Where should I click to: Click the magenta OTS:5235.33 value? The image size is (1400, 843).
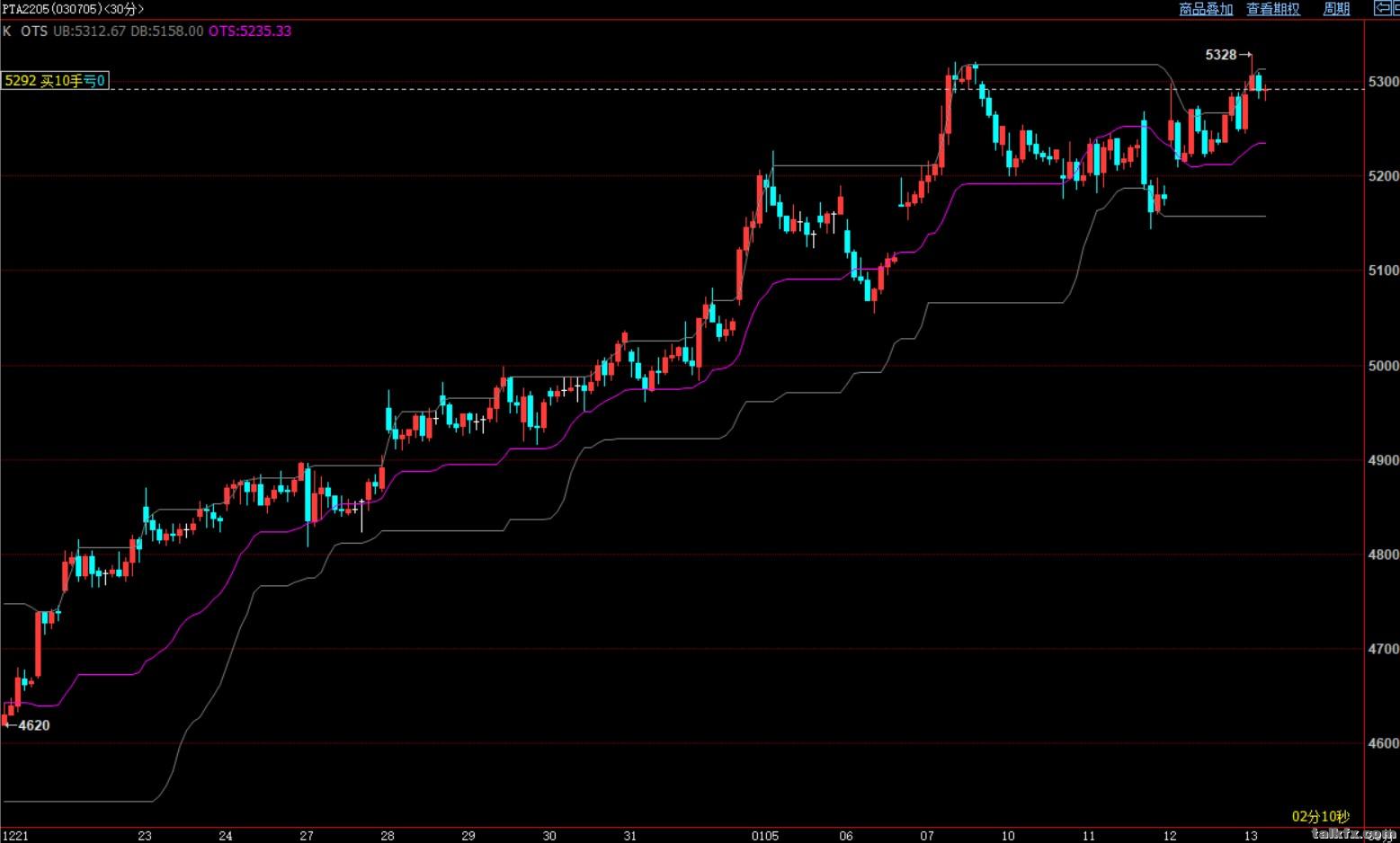click(250, 31)
